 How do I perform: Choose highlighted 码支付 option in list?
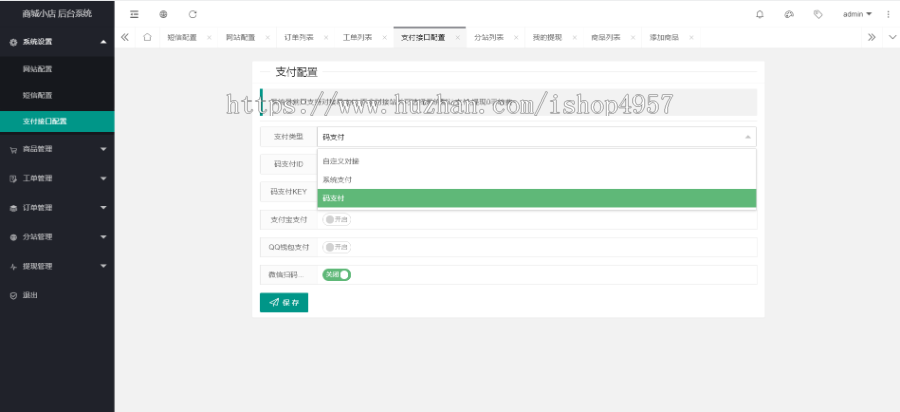coord(537,198)
